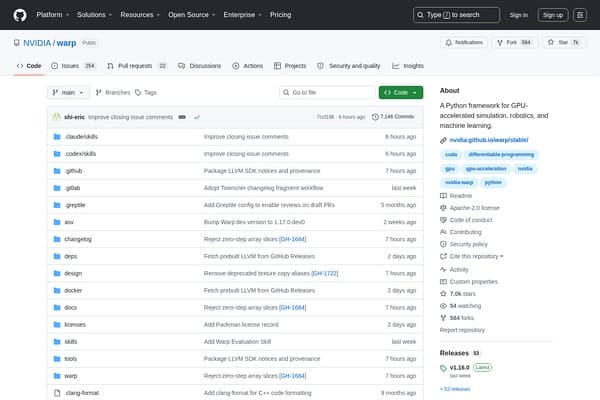Open the tools folder

coord(70,359)
